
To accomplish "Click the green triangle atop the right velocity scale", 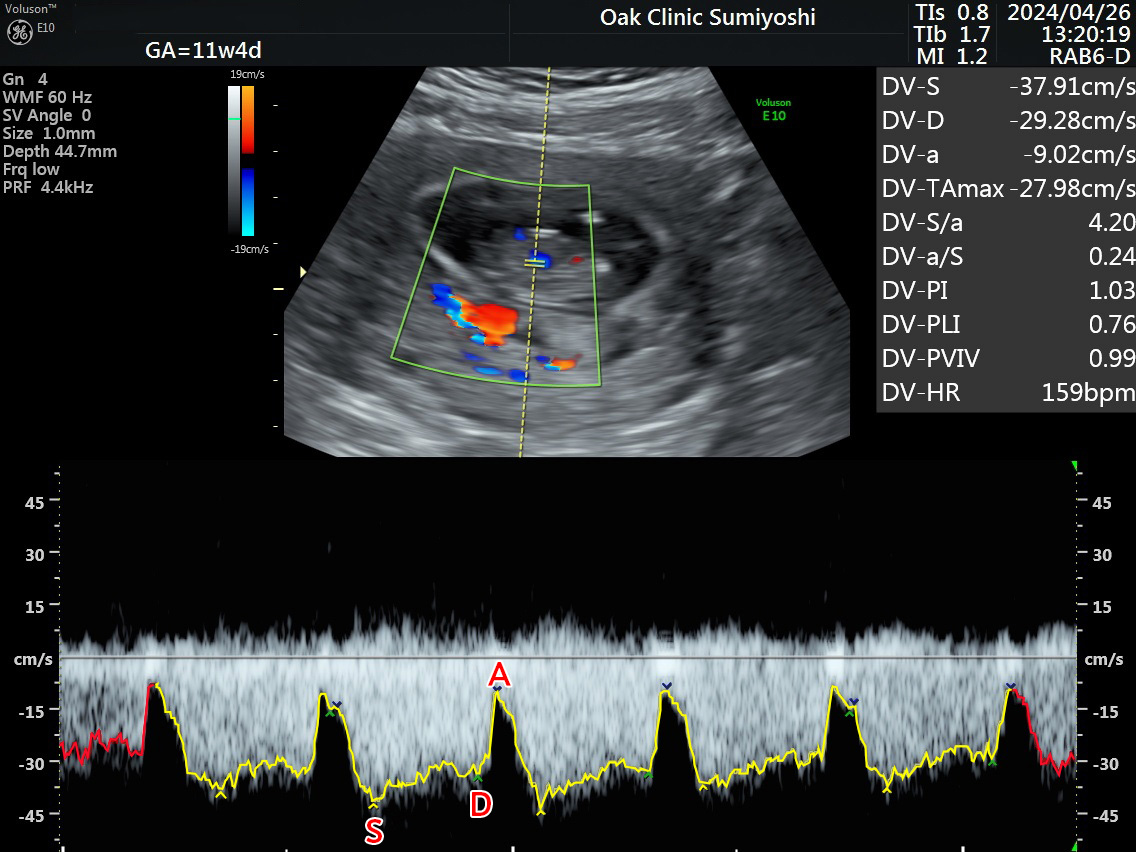I will [1075, 466].
